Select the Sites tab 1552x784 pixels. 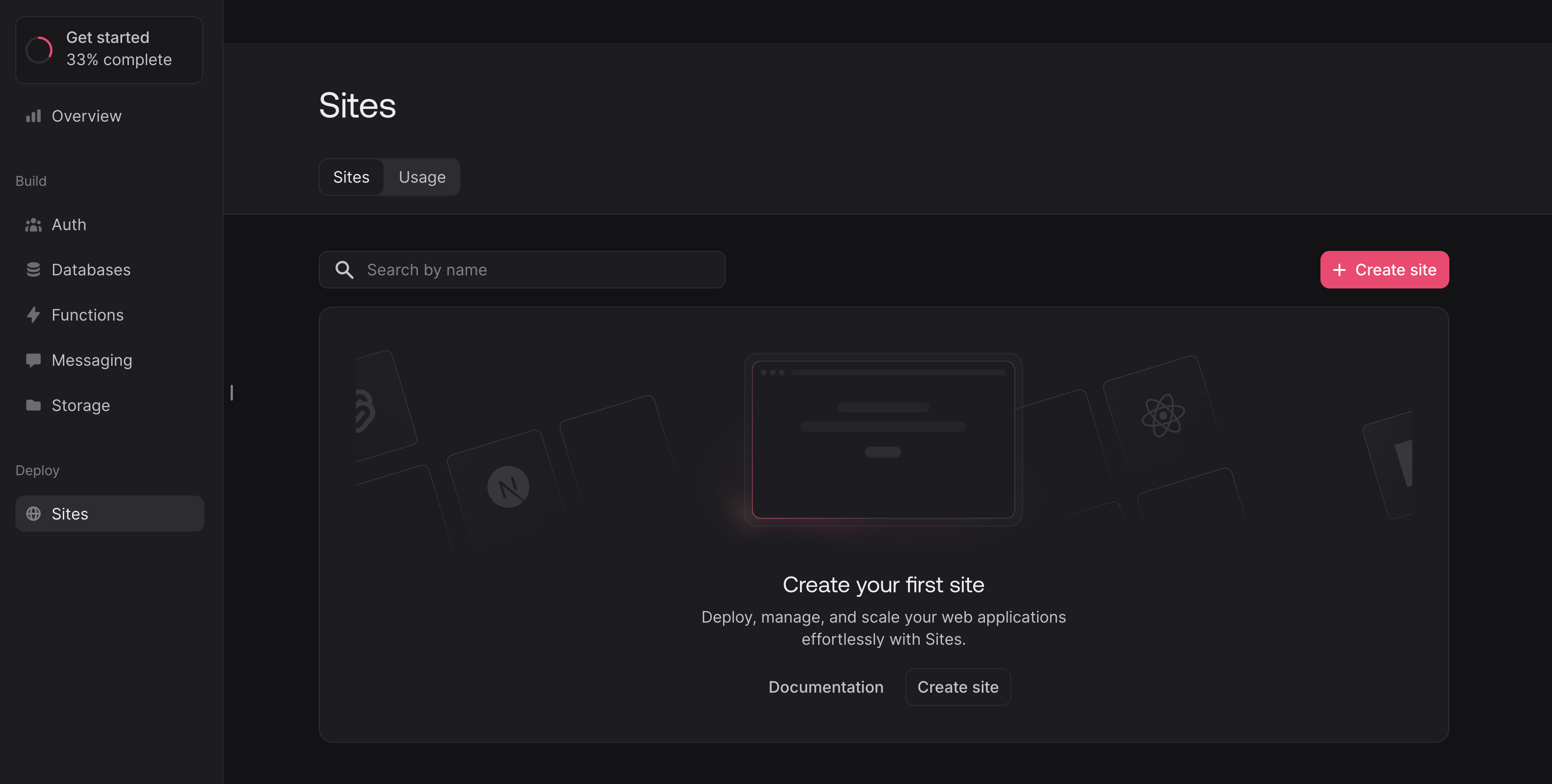[x=351, y=176]
